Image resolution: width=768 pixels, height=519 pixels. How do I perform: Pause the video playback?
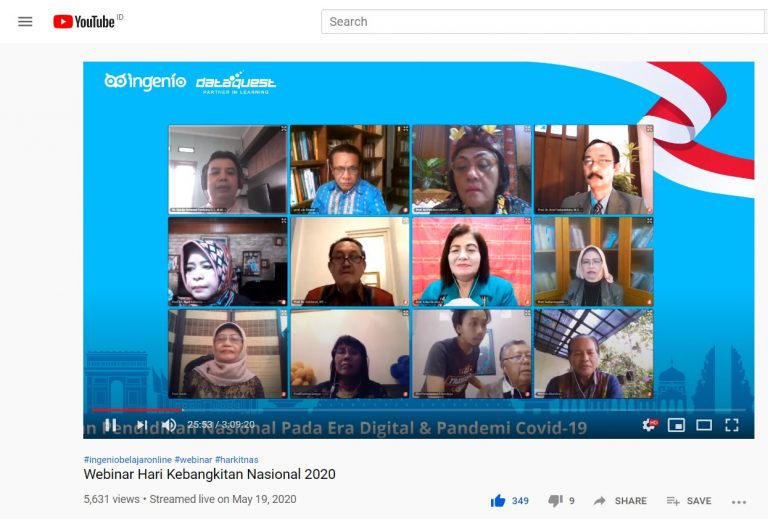(110, 425)
